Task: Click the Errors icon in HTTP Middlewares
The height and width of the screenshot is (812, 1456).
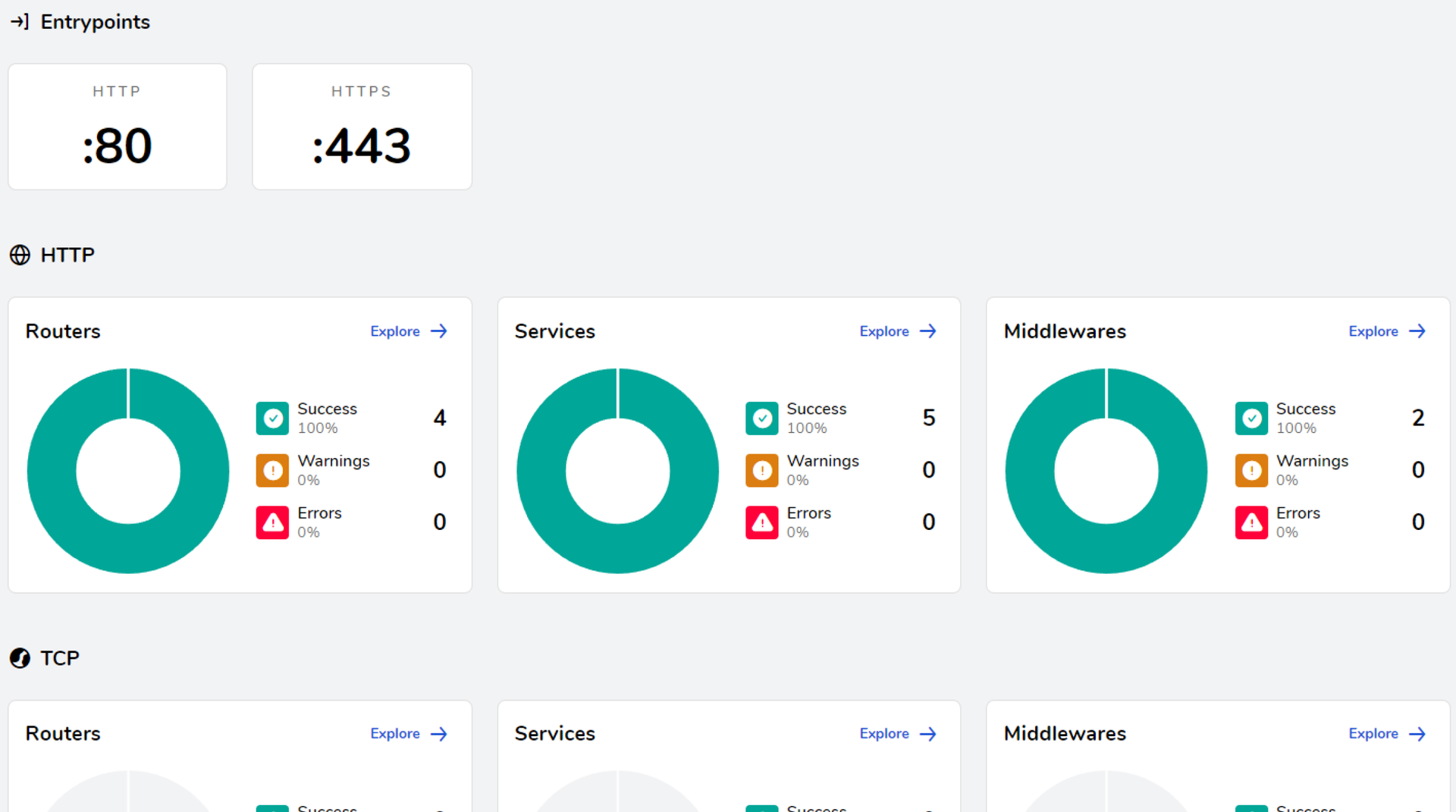Action: 1251,522
